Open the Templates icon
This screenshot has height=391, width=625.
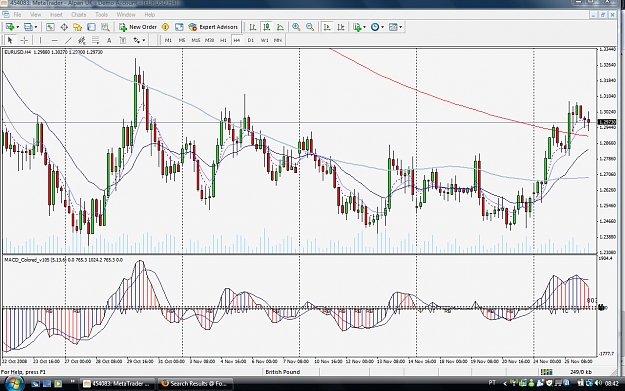393,27
